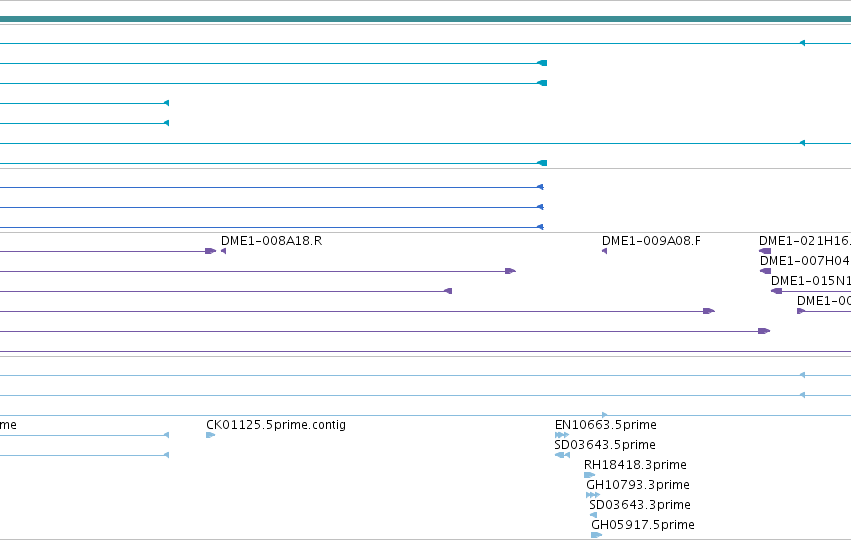Click the GH10793.3prime arrow glyph
The image size is (851, 540).
point(593,495)
